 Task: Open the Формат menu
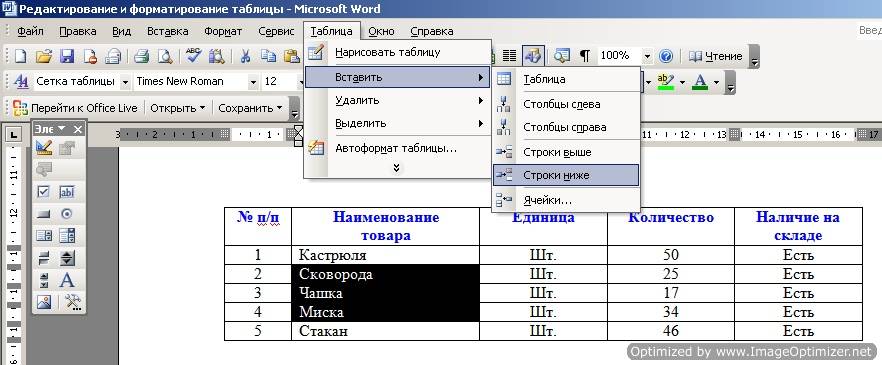click(x=223, y=31)
